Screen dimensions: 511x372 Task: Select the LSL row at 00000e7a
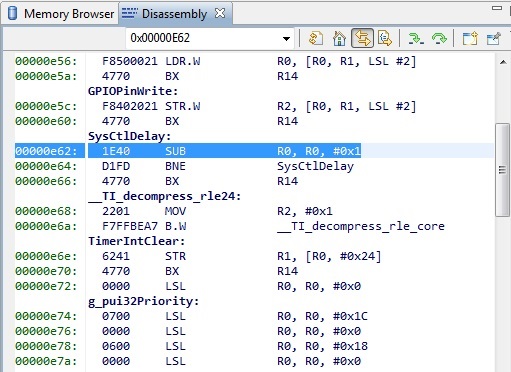click(254, 361)
